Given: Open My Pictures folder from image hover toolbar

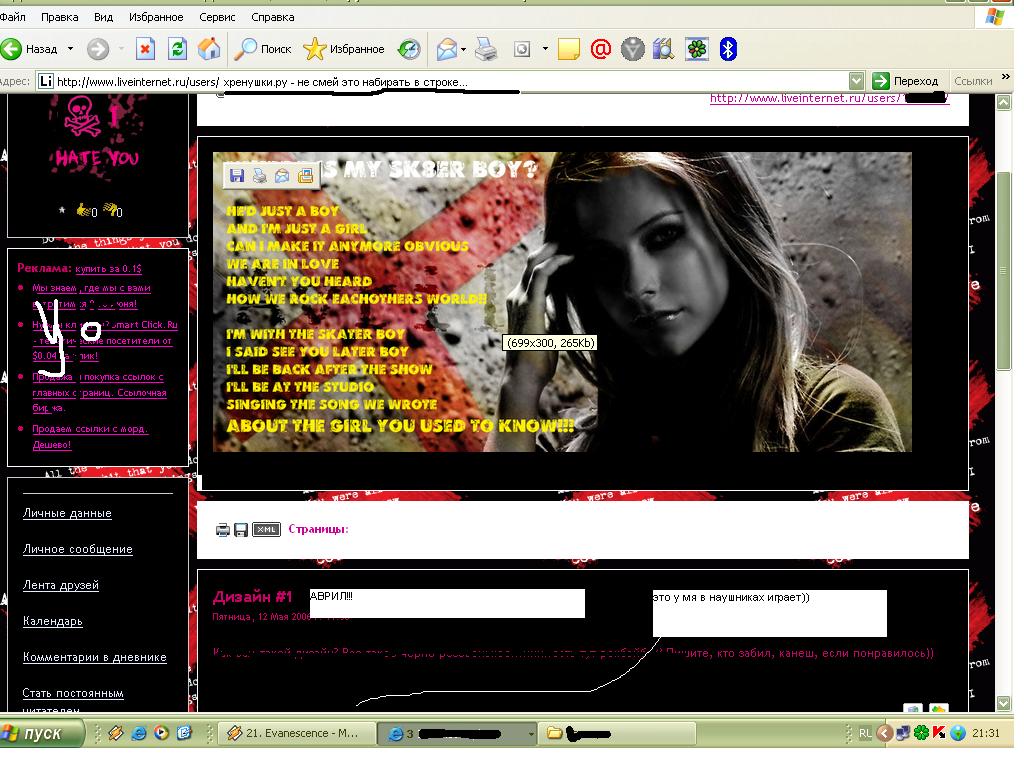Looking at the screenshot, I should coord(305,175).
